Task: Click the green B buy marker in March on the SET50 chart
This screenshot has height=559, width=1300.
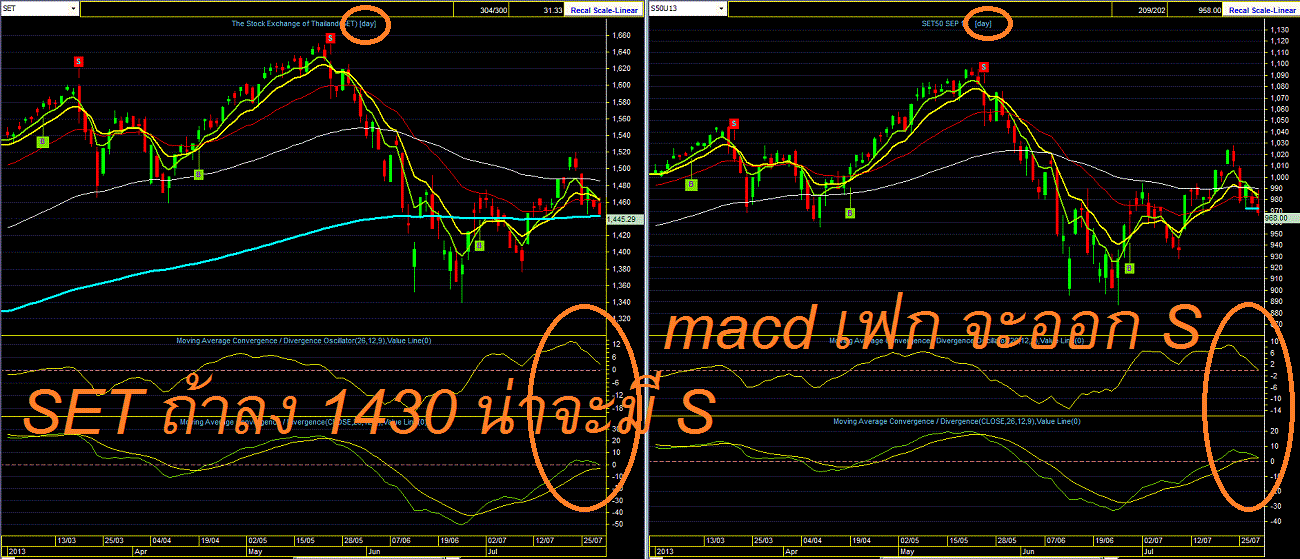Action: tap(692, 184)
